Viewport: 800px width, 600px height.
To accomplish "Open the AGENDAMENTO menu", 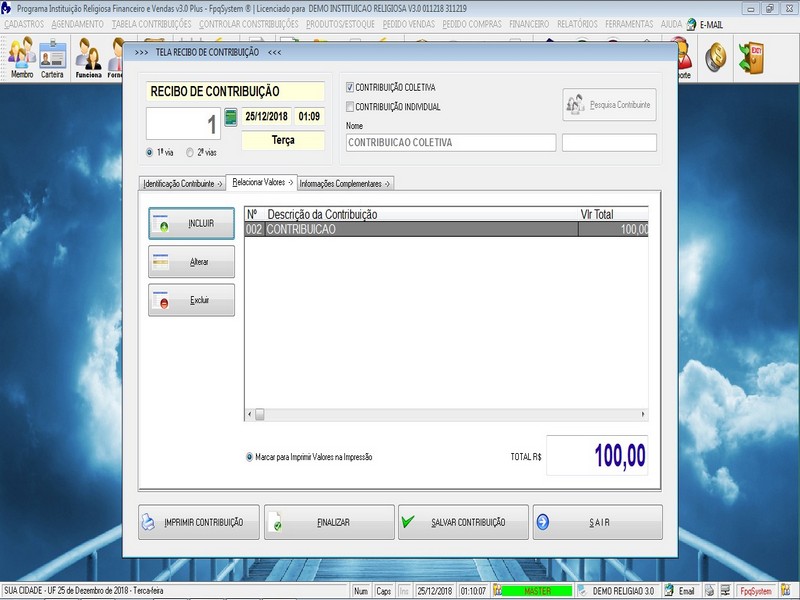I will pos(78,24).
